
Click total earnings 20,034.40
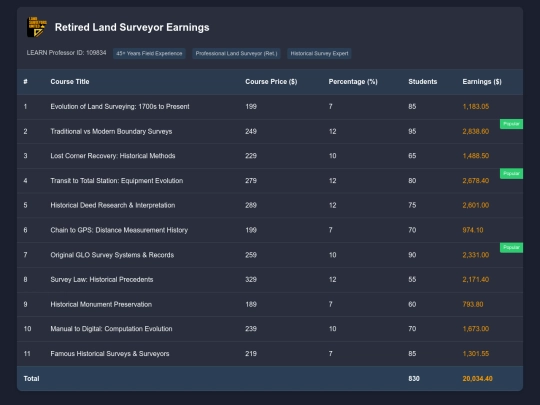click(x=477, y=378)
